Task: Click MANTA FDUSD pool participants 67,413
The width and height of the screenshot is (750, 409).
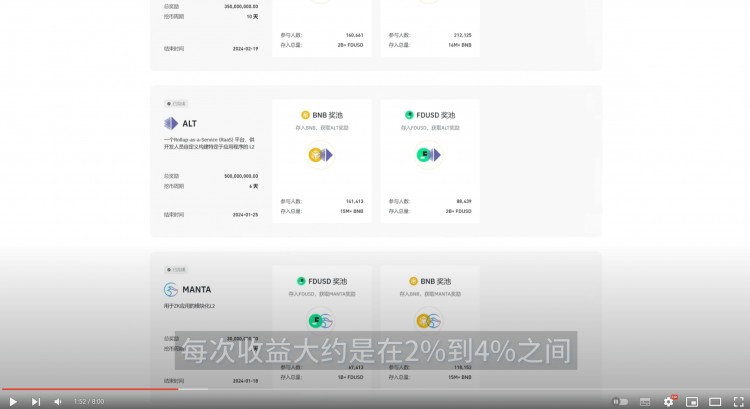Action: click(x=355, y=367)
